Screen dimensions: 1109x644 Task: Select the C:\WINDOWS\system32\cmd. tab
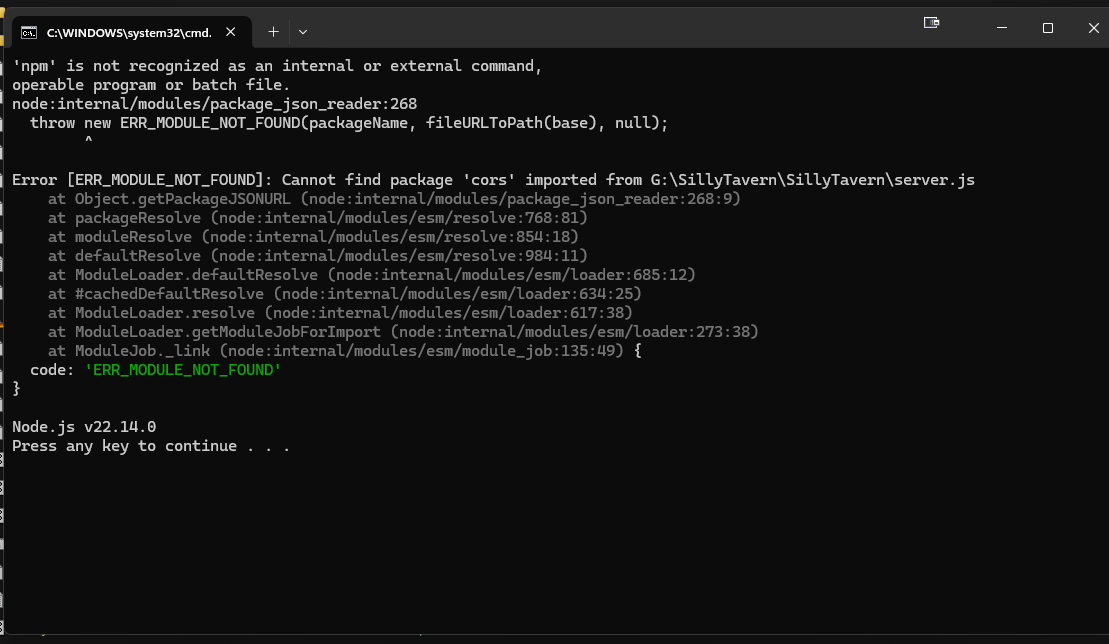(x=131, y=32)
